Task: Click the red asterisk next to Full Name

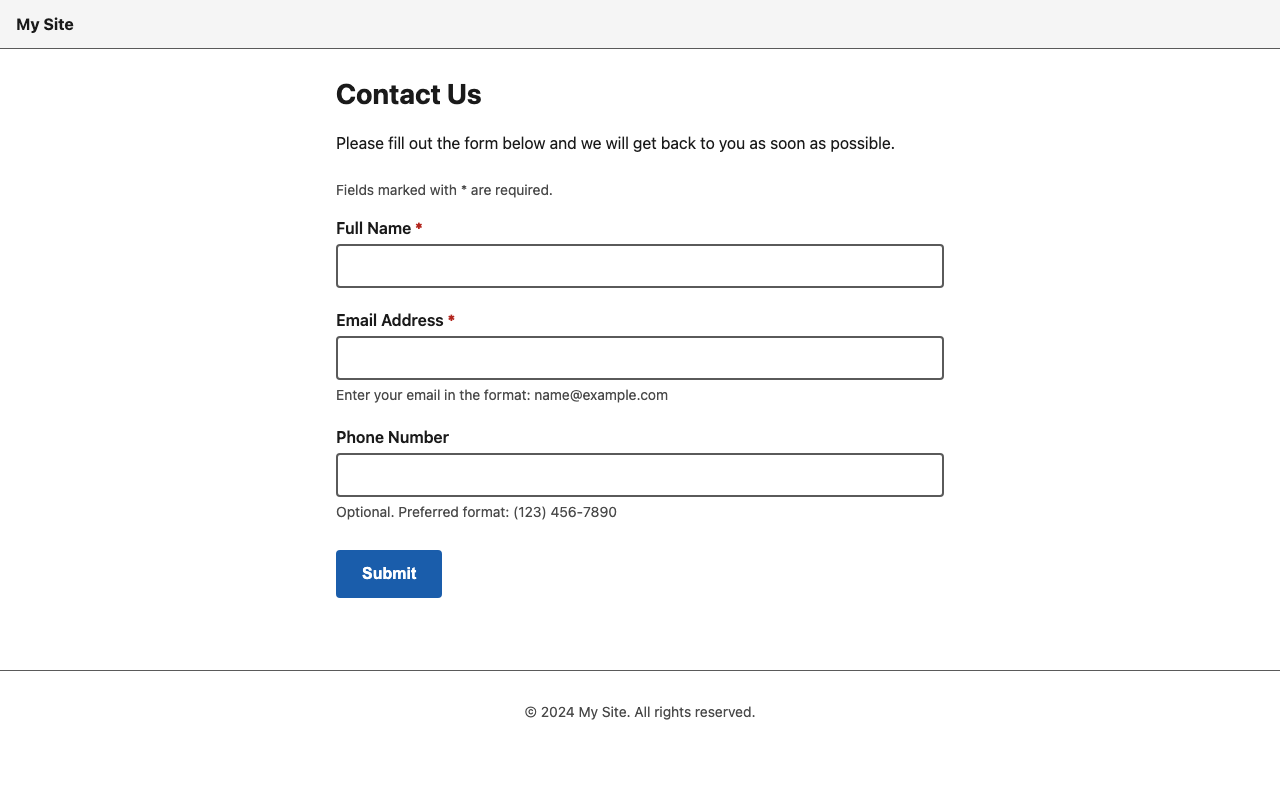Action: coord(418,228)
